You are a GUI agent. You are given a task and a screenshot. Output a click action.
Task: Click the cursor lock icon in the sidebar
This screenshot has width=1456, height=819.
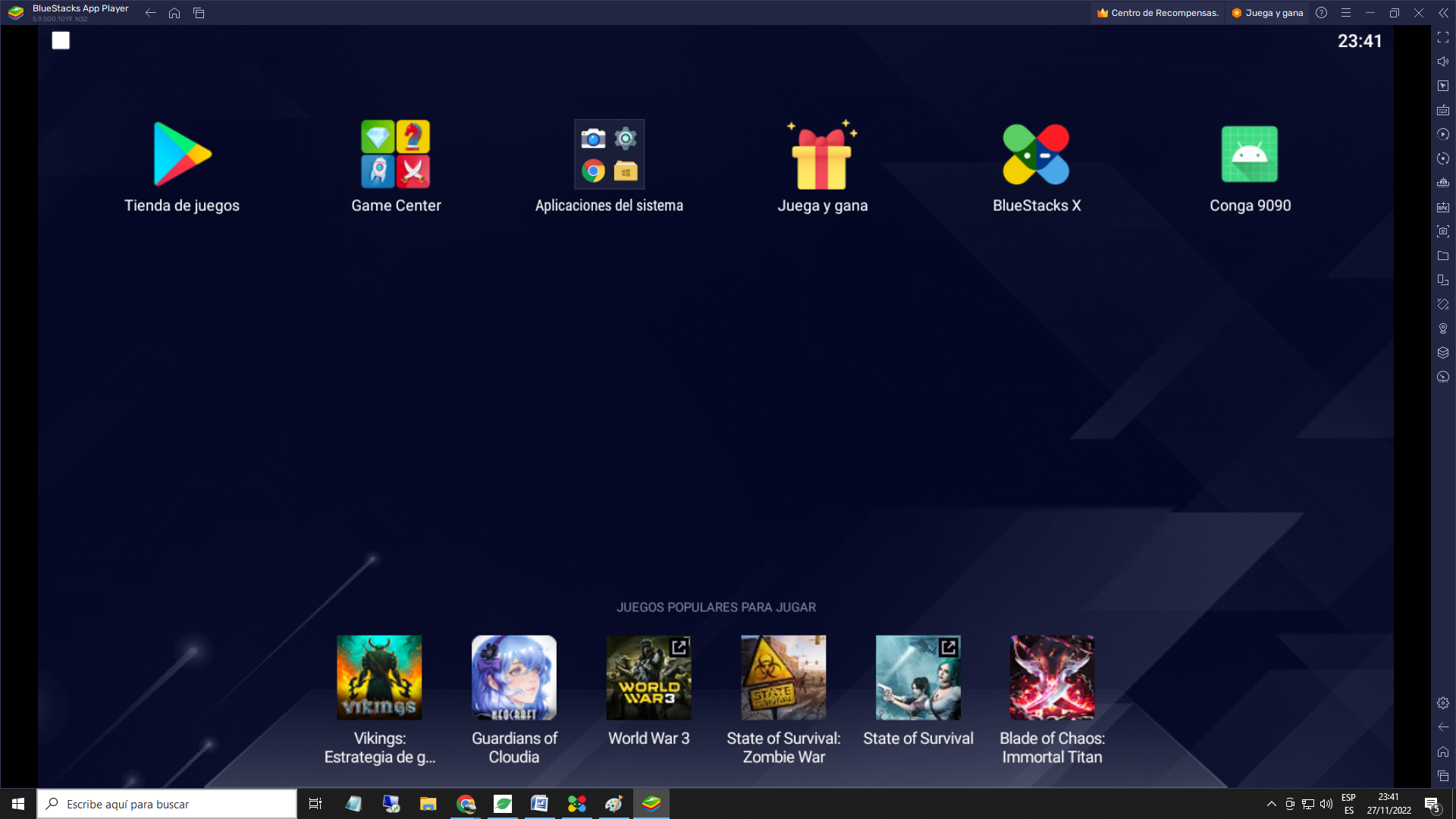pyautogui.click(x=1443, y=86)
